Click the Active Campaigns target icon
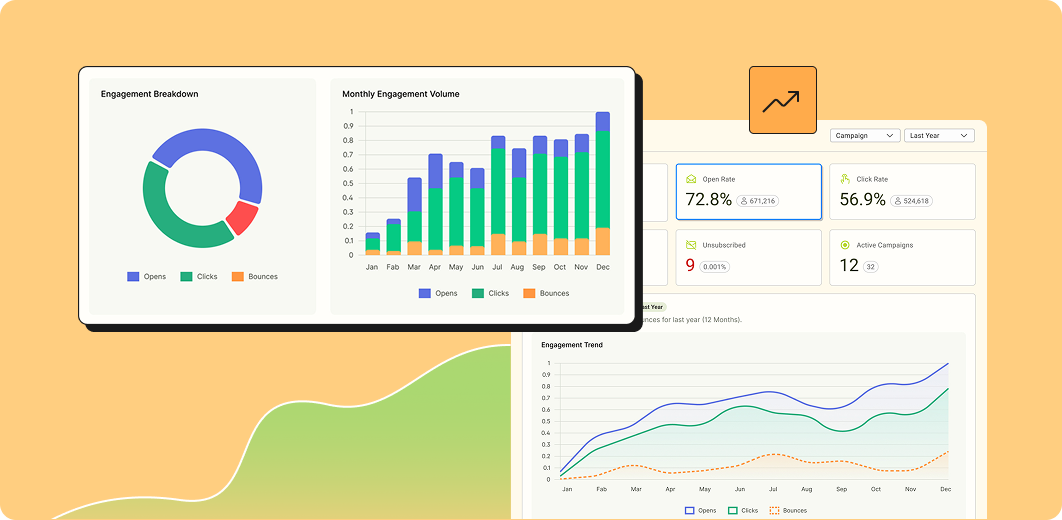This screenshot has height=520, width=1062. point(845,244)
